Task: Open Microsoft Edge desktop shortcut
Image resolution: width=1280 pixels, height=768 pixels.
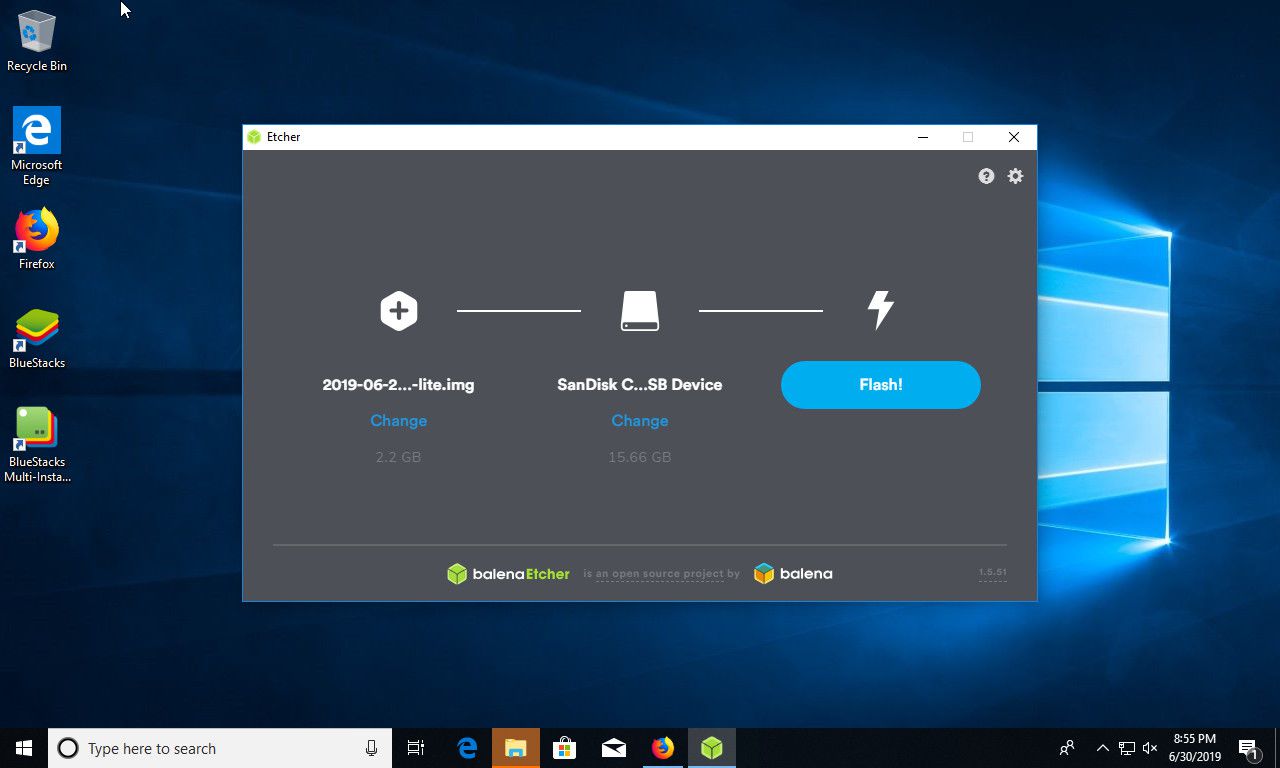Action: pyautogui.click(x=37, y=147)
